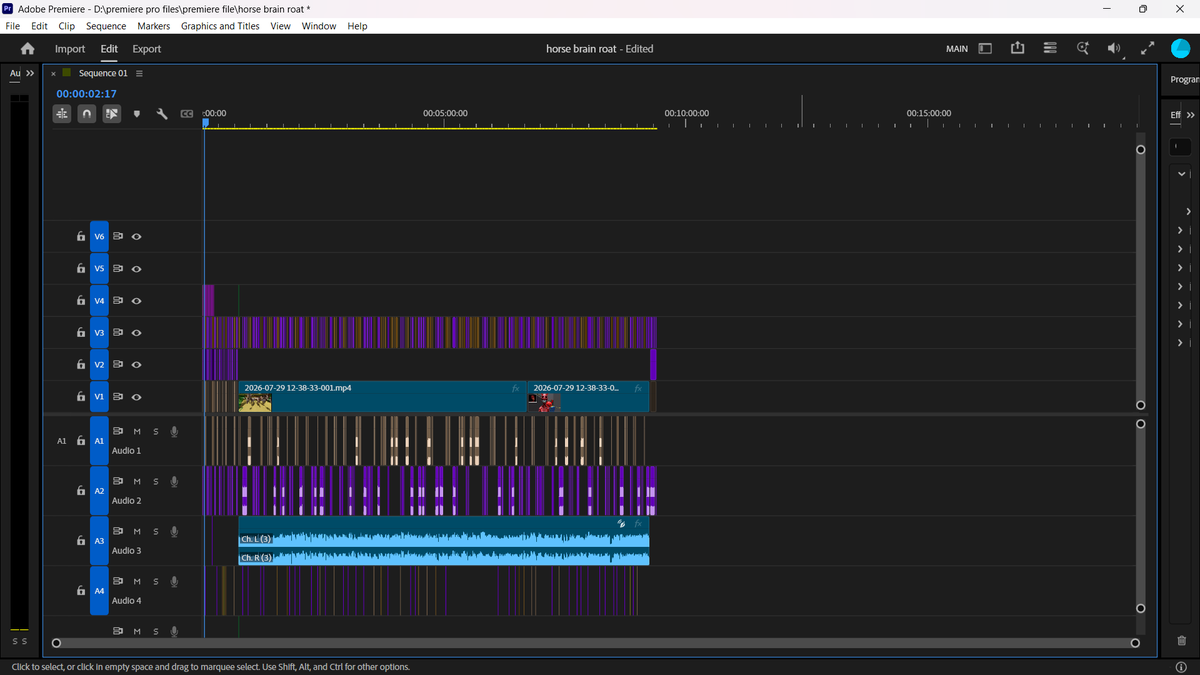1200x675 pixels.
Task: Switch to the Export tab
Action: (147, 48)
